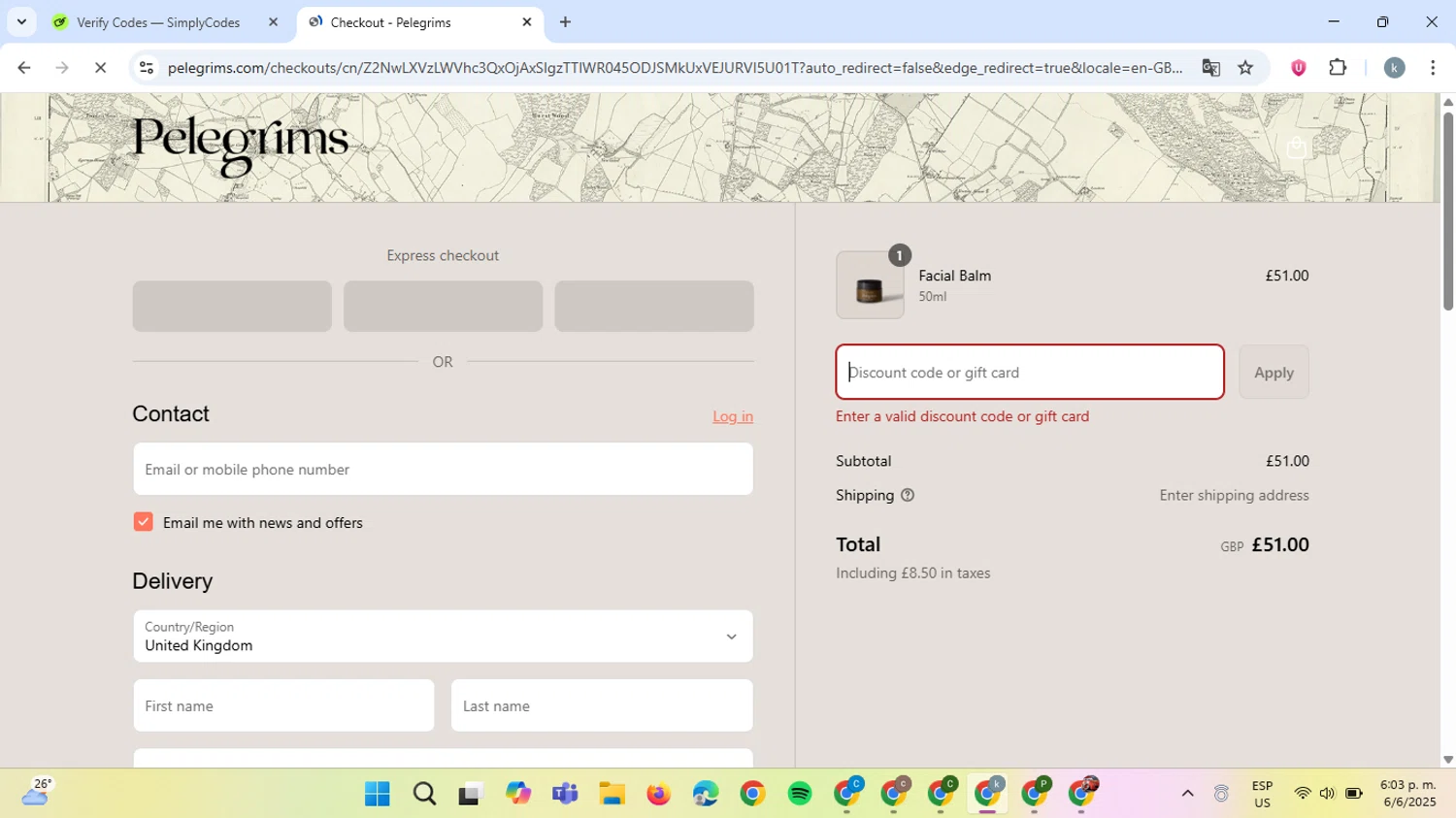Click the First name field

283,705
